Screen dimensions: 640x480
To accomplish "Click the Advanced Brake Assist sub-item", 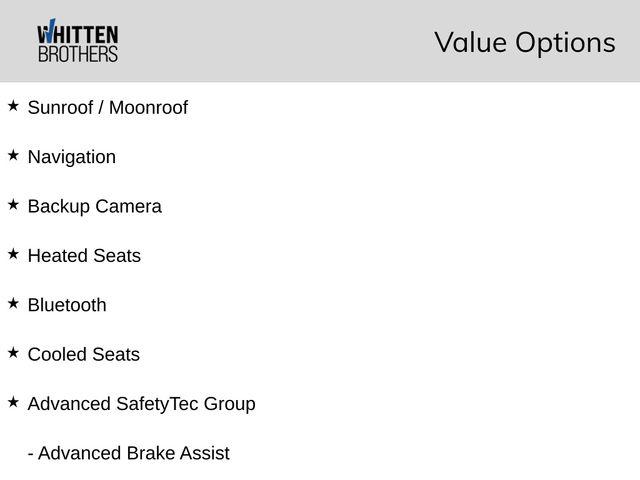I will (128, 453).
